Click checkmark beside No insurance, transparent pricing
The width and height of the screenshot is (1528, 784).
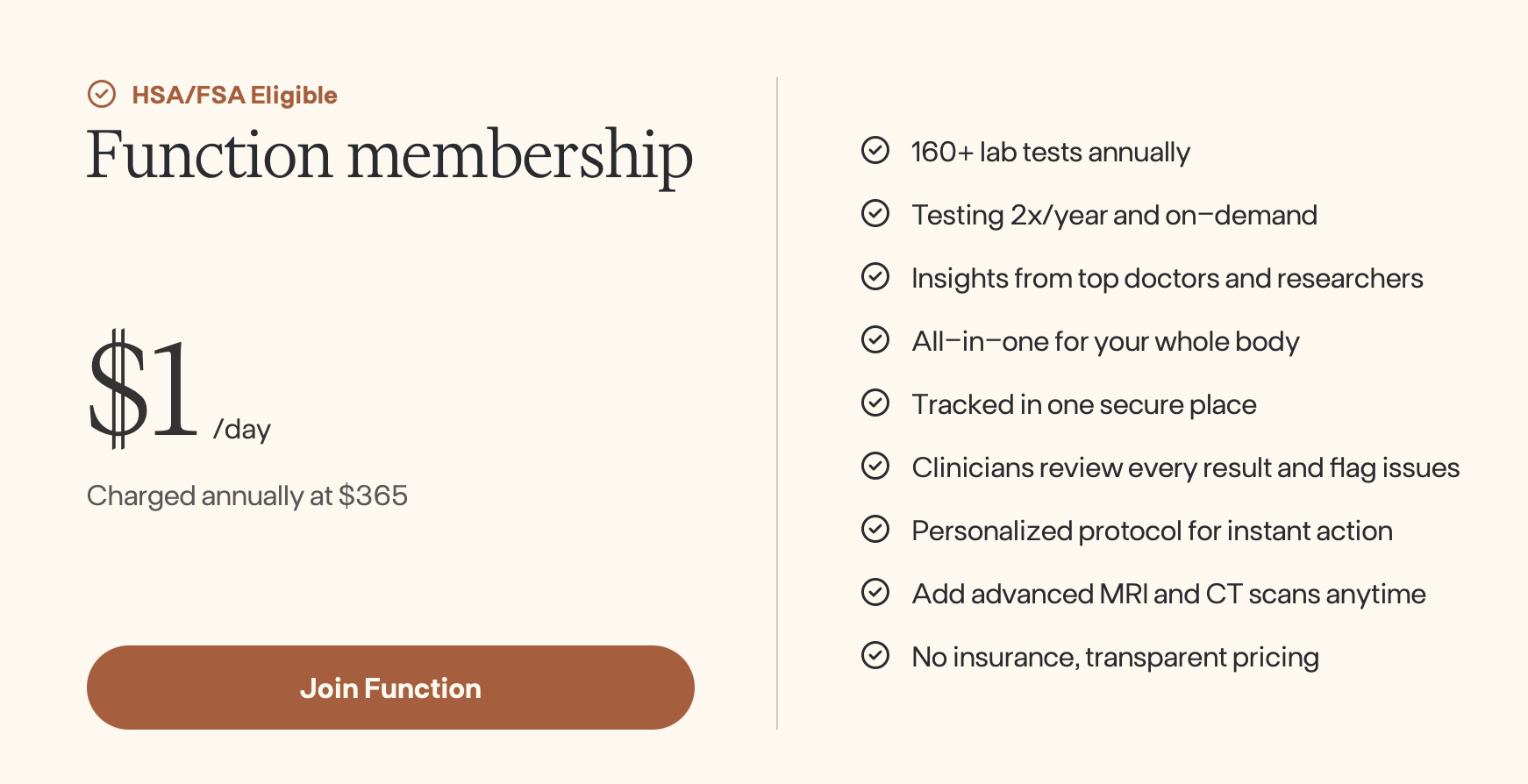[875, 656]
